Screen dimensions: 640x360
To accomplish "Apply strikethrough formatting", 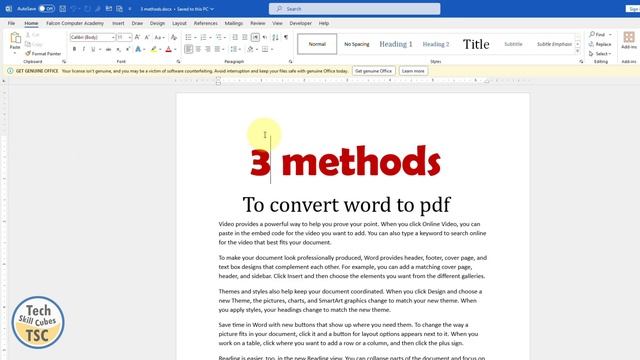I will pos(108,49).
